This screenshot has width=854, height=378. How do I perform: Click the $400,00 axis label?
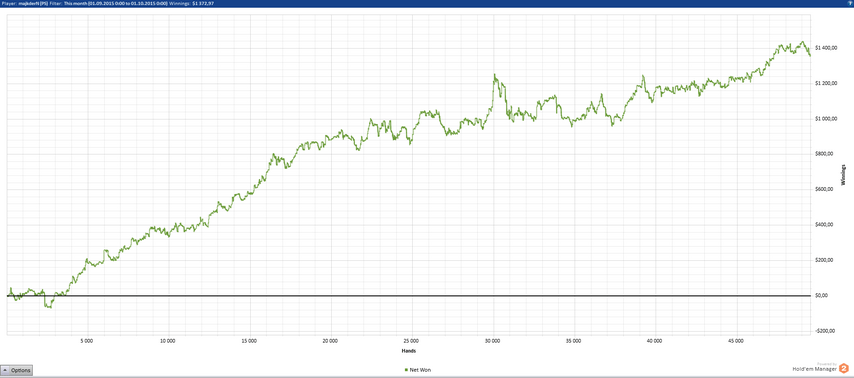click(x=825, y=225)
